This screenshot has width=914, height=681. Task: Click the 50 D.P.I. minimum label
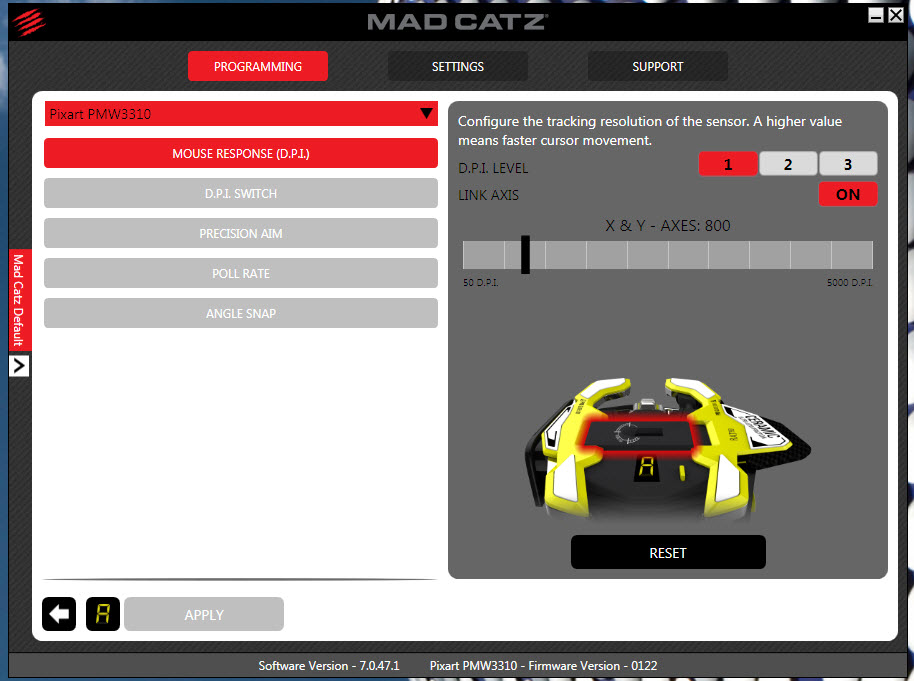(481, 283)
